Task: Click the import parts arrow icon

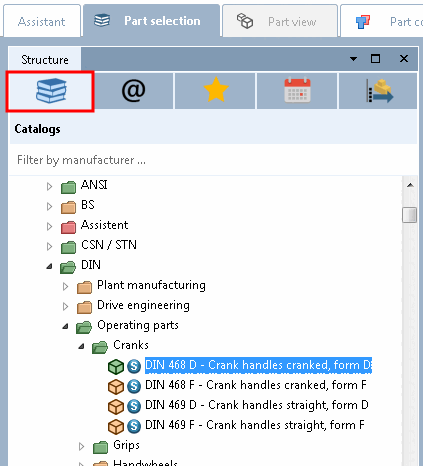Action: click(x=379, y=91)
